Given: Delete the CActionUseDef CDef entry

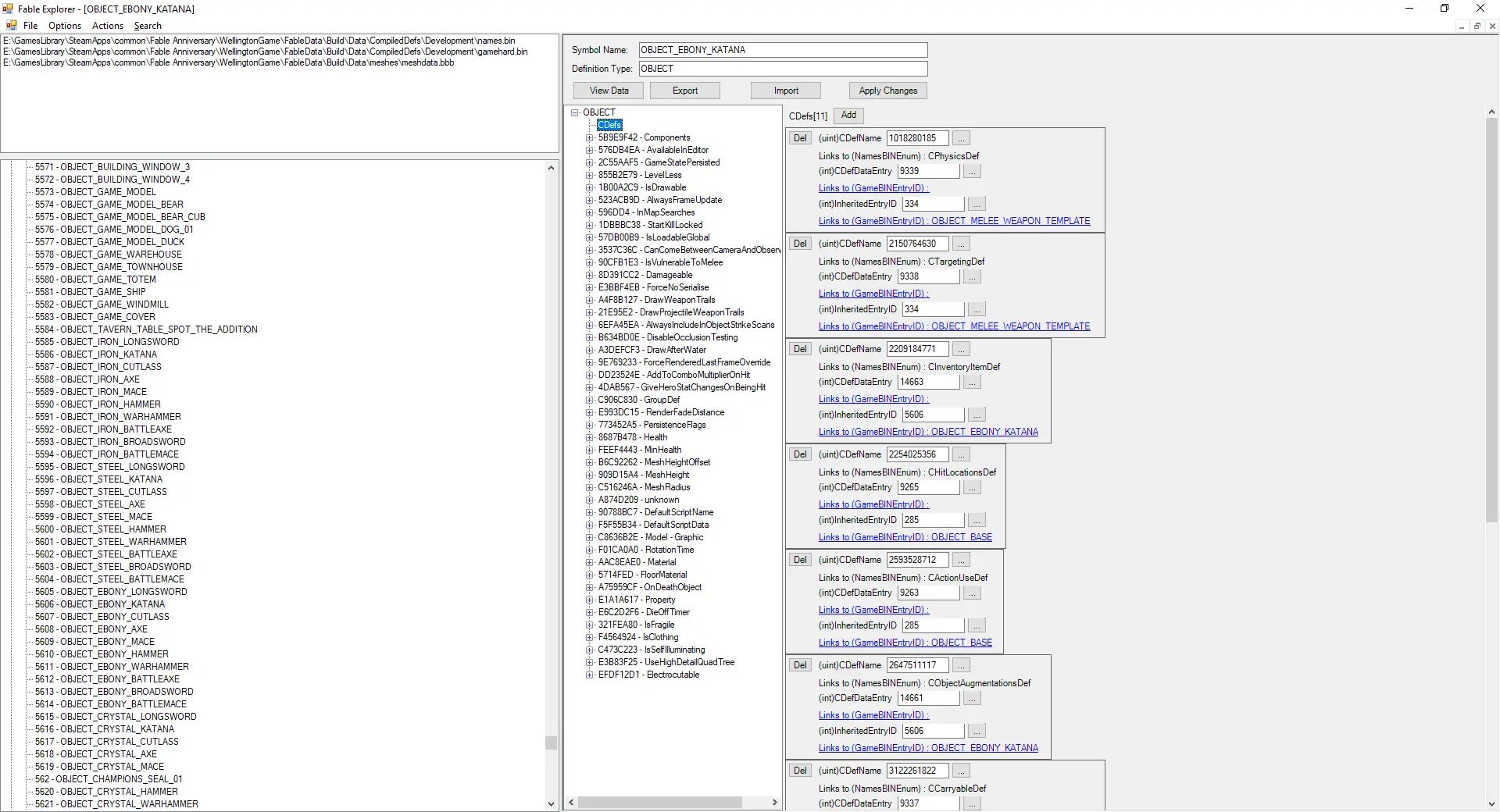Looking at the screenshot, I should point(800,560).
